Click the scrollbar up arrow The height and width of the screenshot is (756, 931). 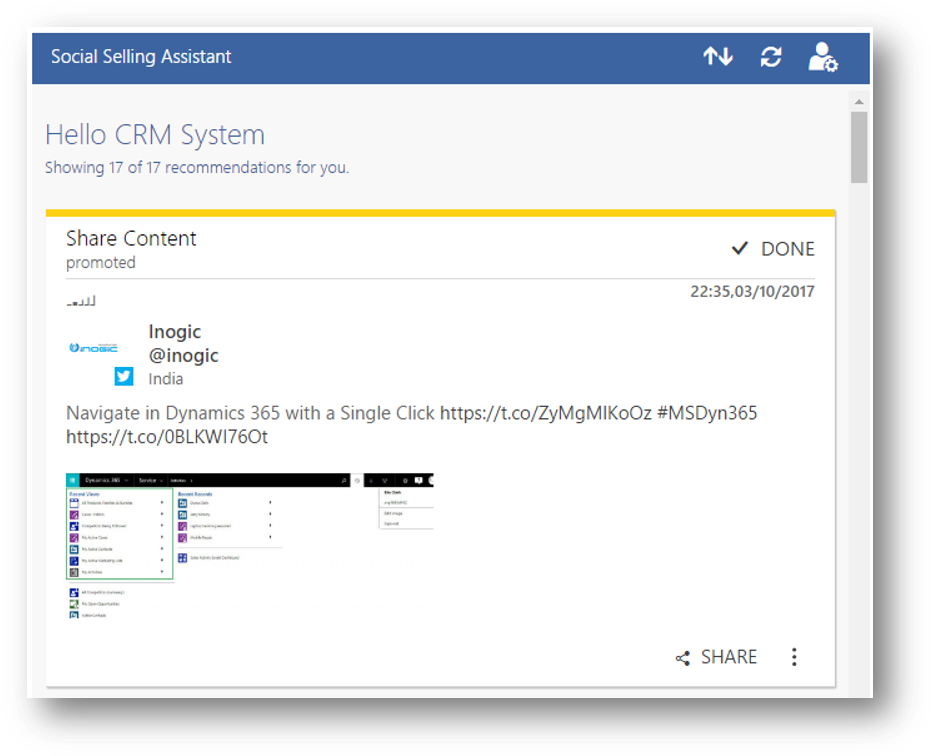coord(859,102)
